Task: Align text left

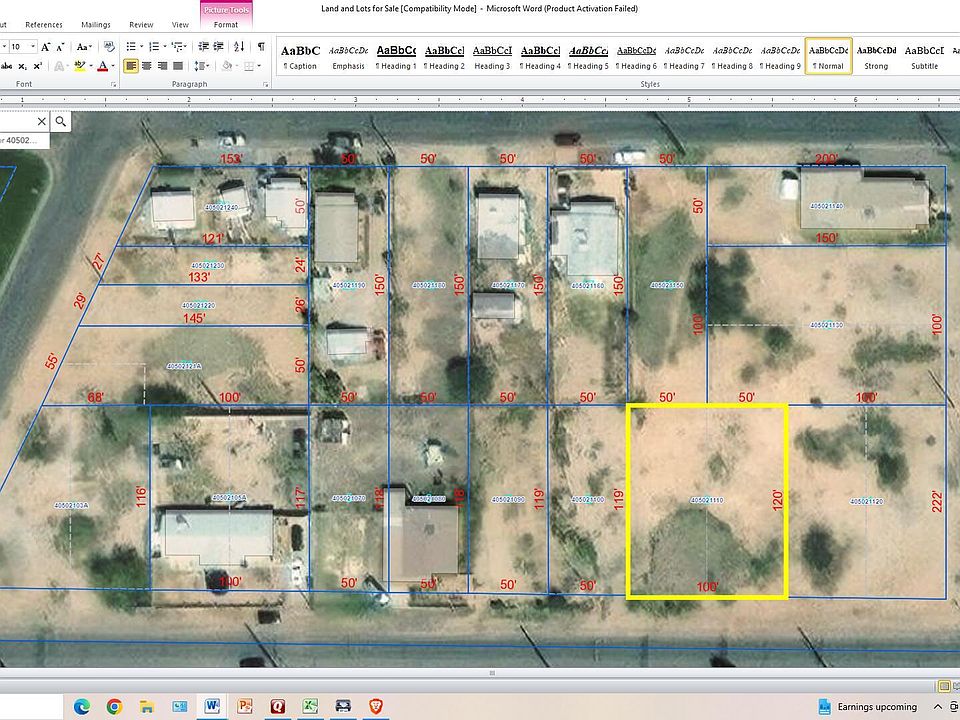Action: (130, 66)
